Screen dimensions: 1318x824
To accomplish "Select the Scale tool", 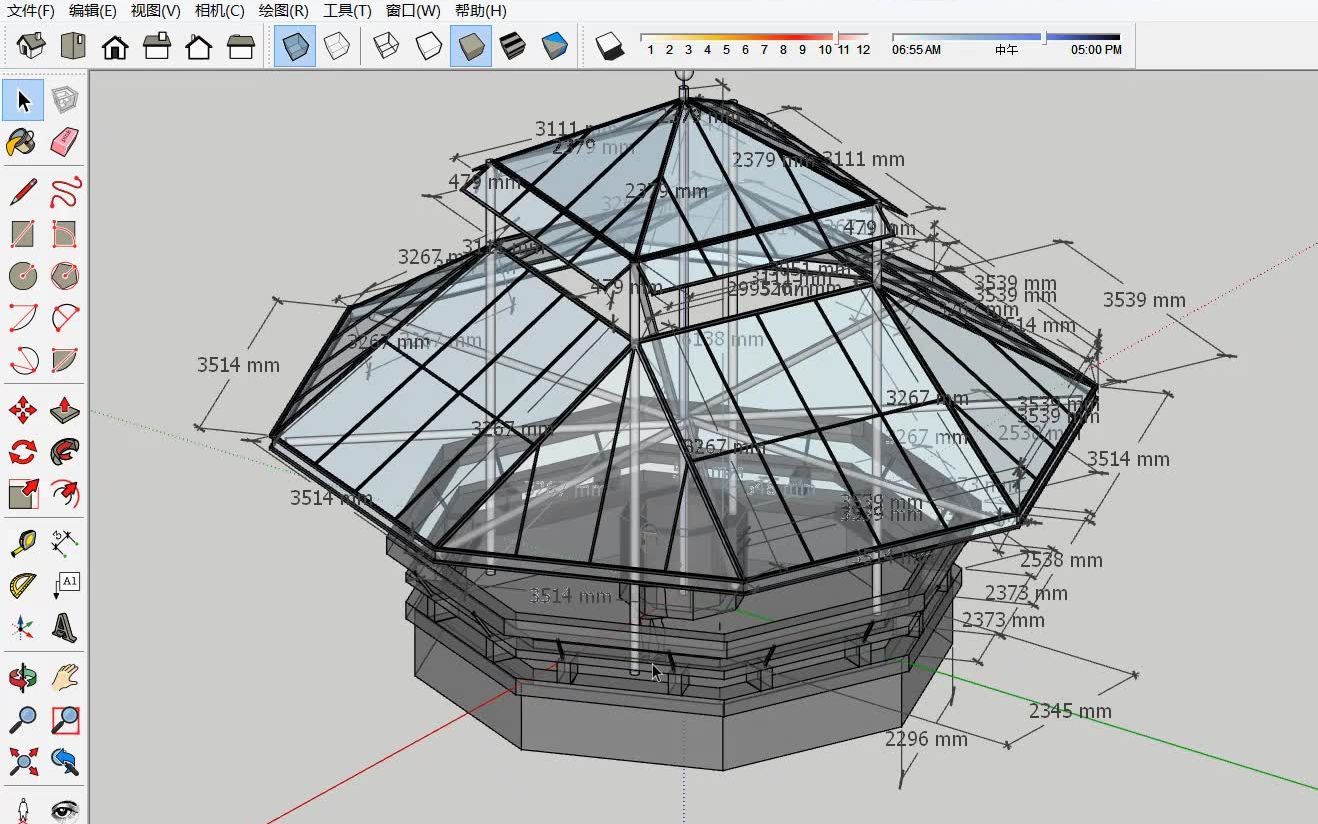I will pyautogui.click(x=23, y=493).
